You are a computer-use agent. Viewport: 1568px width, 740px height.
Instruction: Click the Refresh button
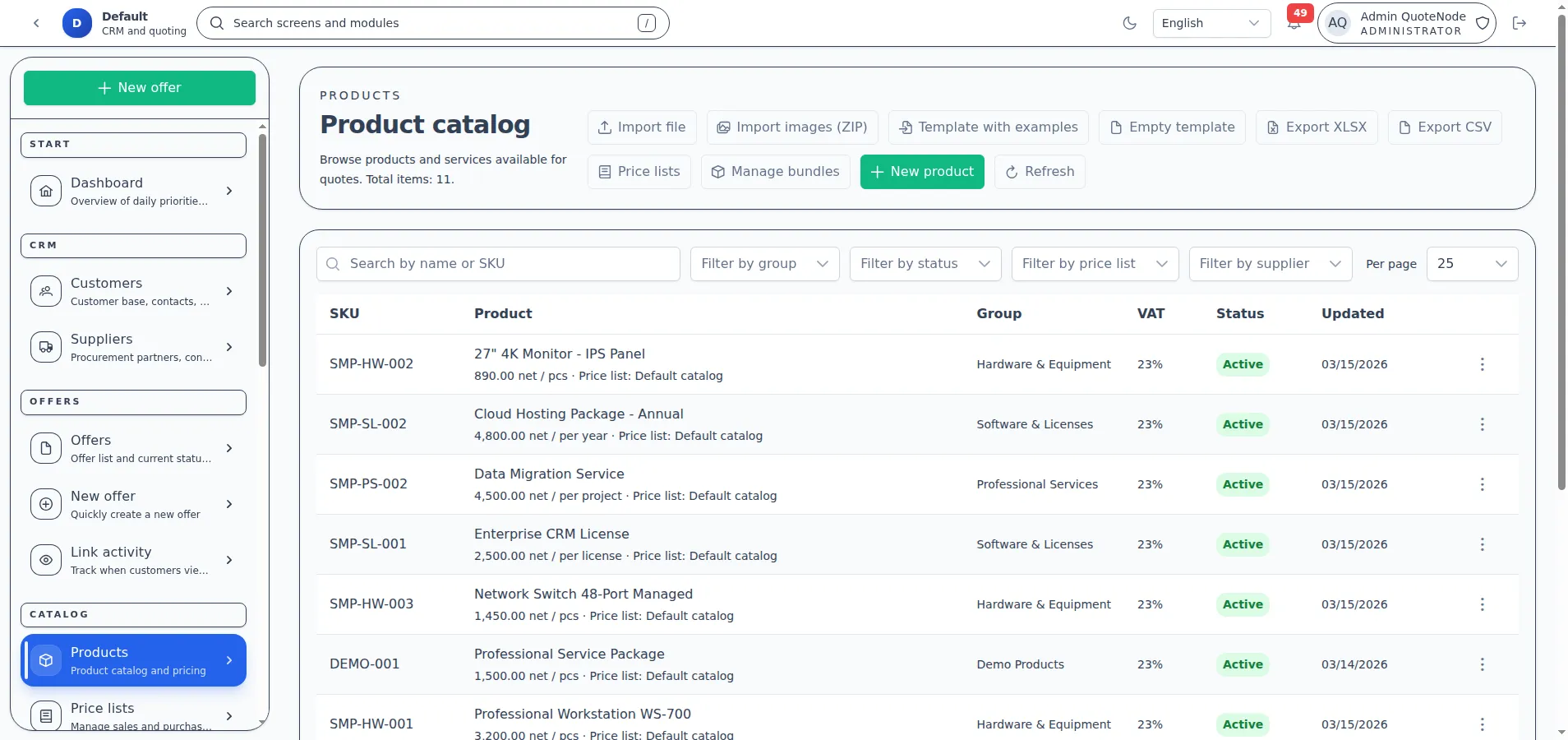(1040, 172)
